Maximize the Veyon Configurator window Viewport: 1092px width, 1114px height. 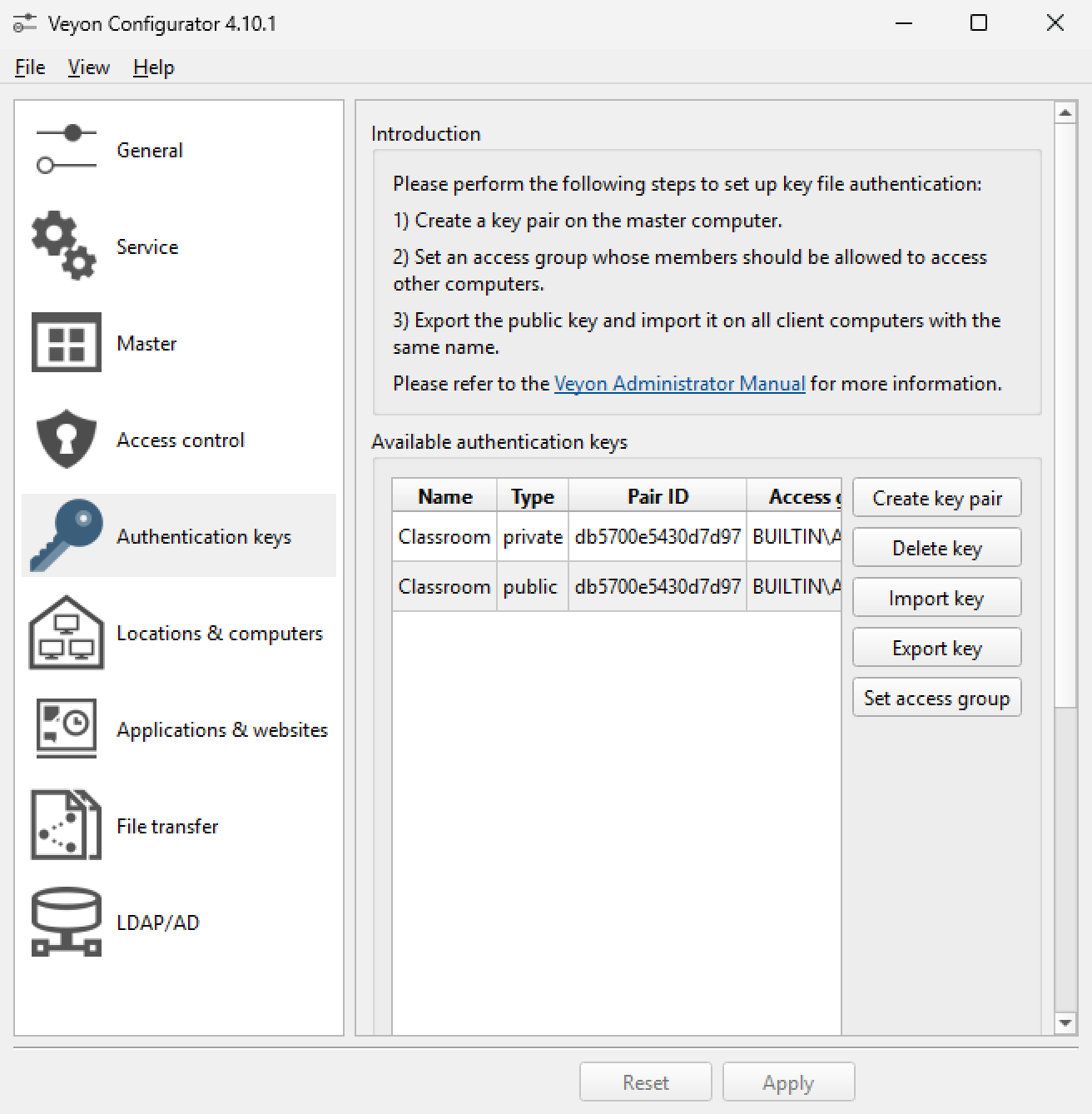[979, 23]
